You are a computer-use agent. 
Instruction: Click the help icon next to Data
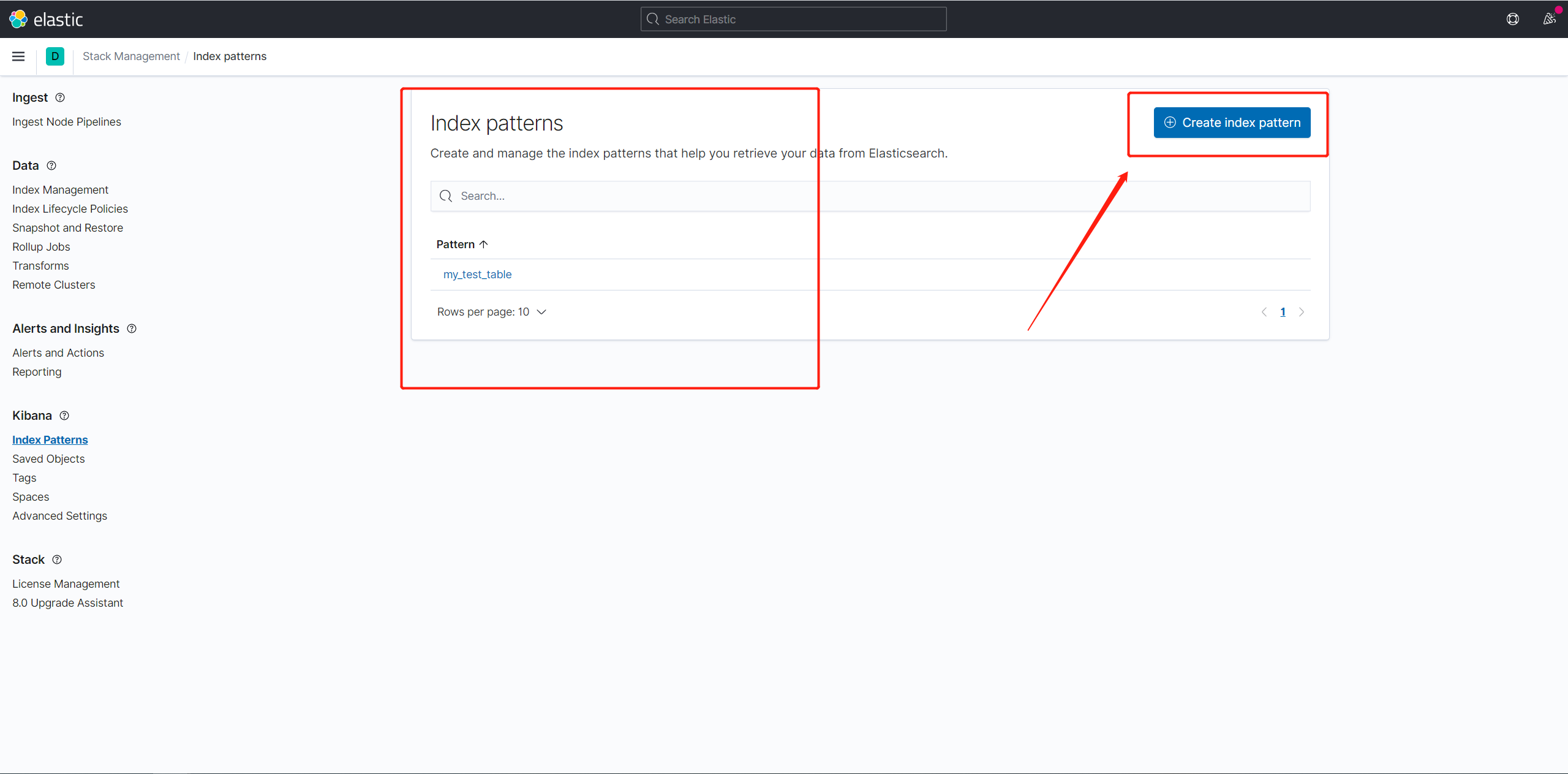coord(51,165)
